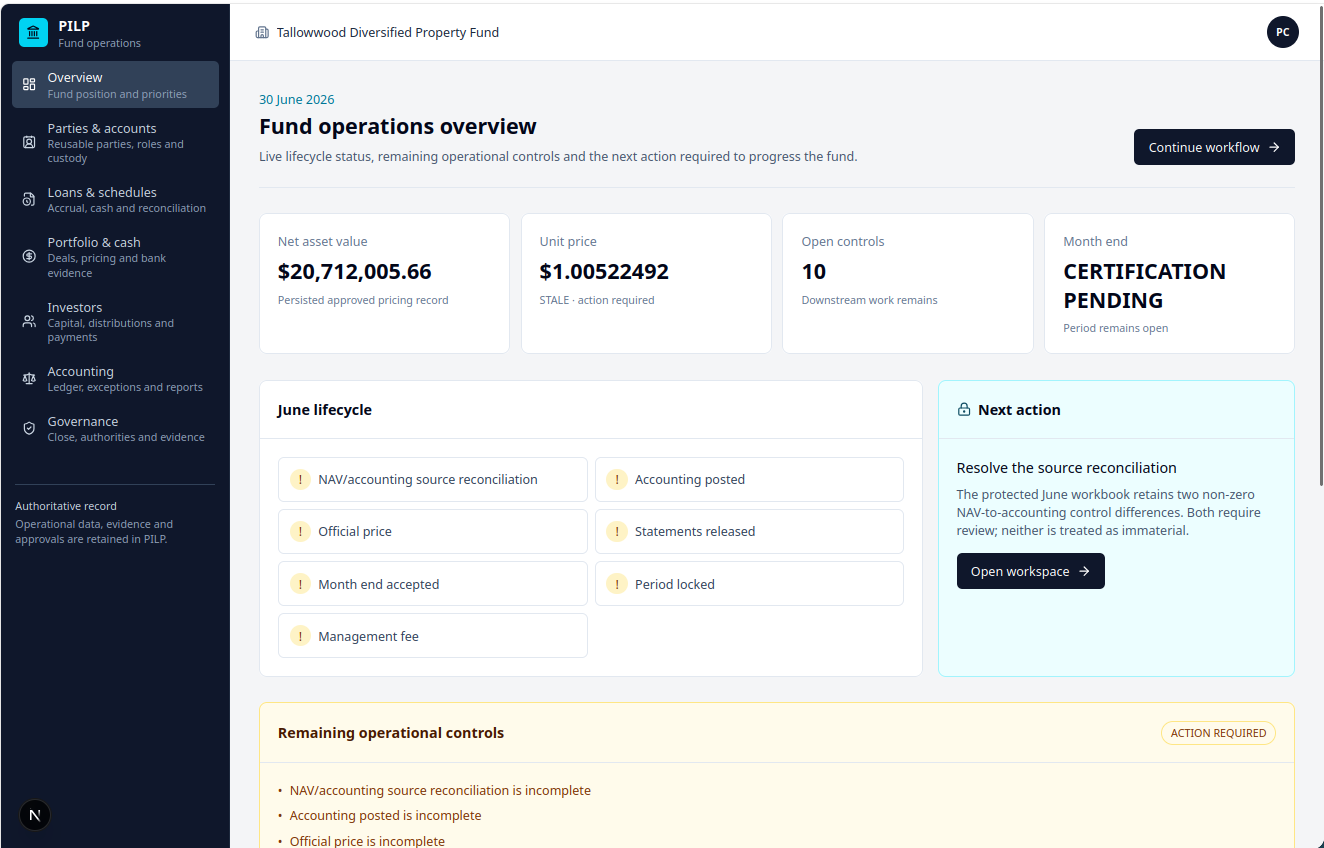Click warning icon on Management fee
This screenshot has width=1324, height=848.
click(x=300, y=636)
